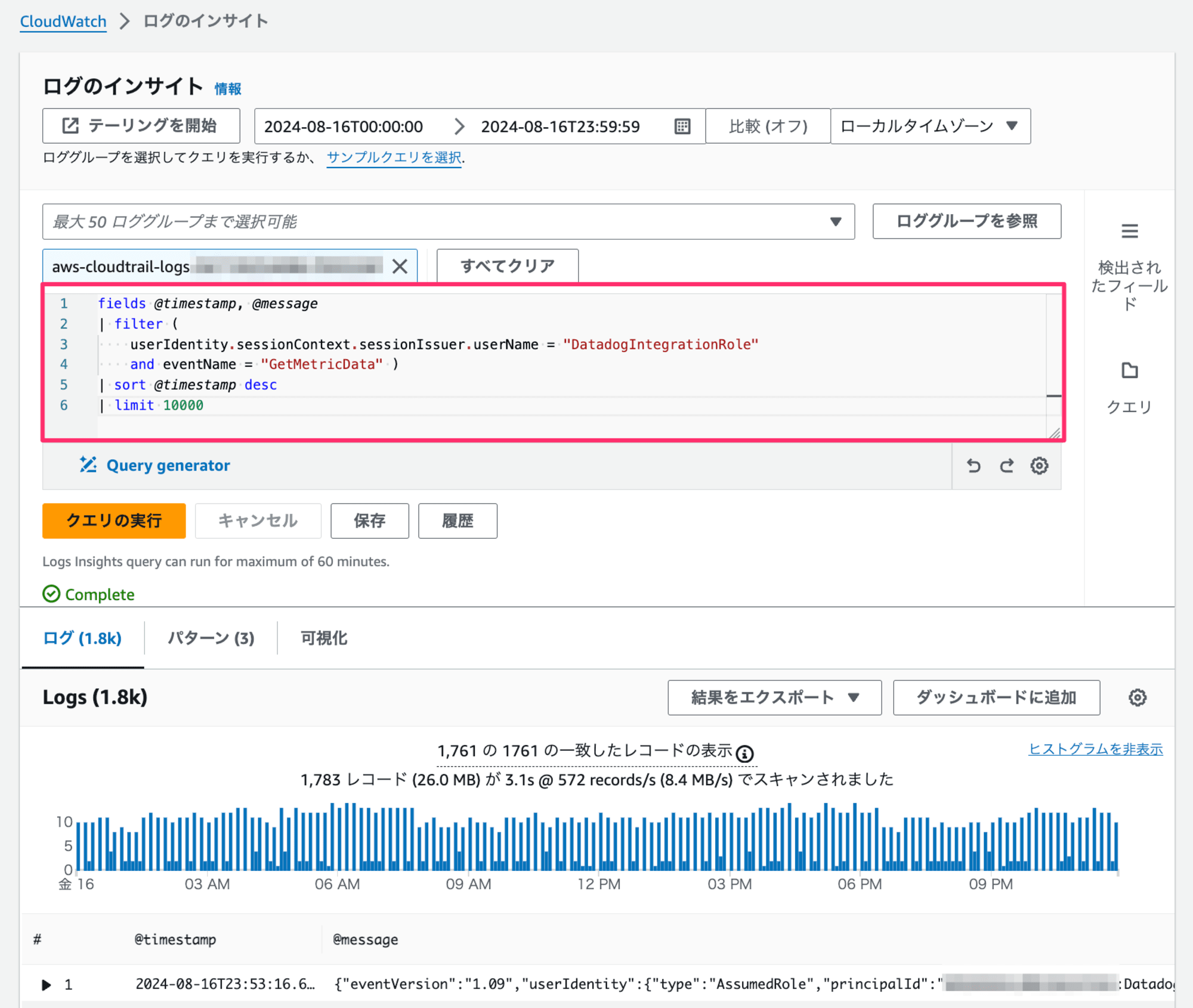Viewport: 1193px width, 1008px height.
Task: Open the 情報 info link
Action: (x=228, y=89)
